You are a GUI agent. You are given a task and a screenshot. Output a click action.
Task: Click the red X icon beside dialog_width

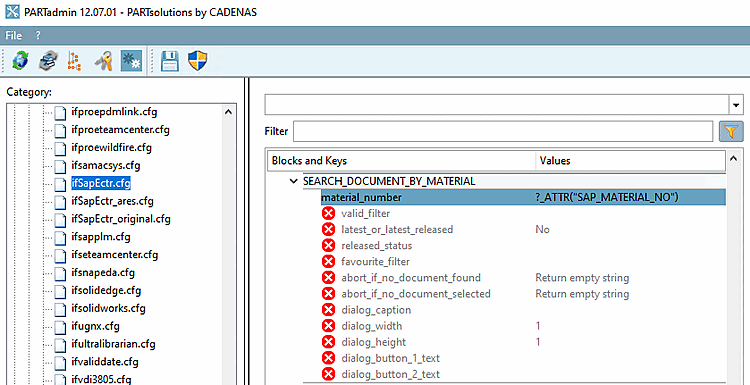click(x=328, y=326)
